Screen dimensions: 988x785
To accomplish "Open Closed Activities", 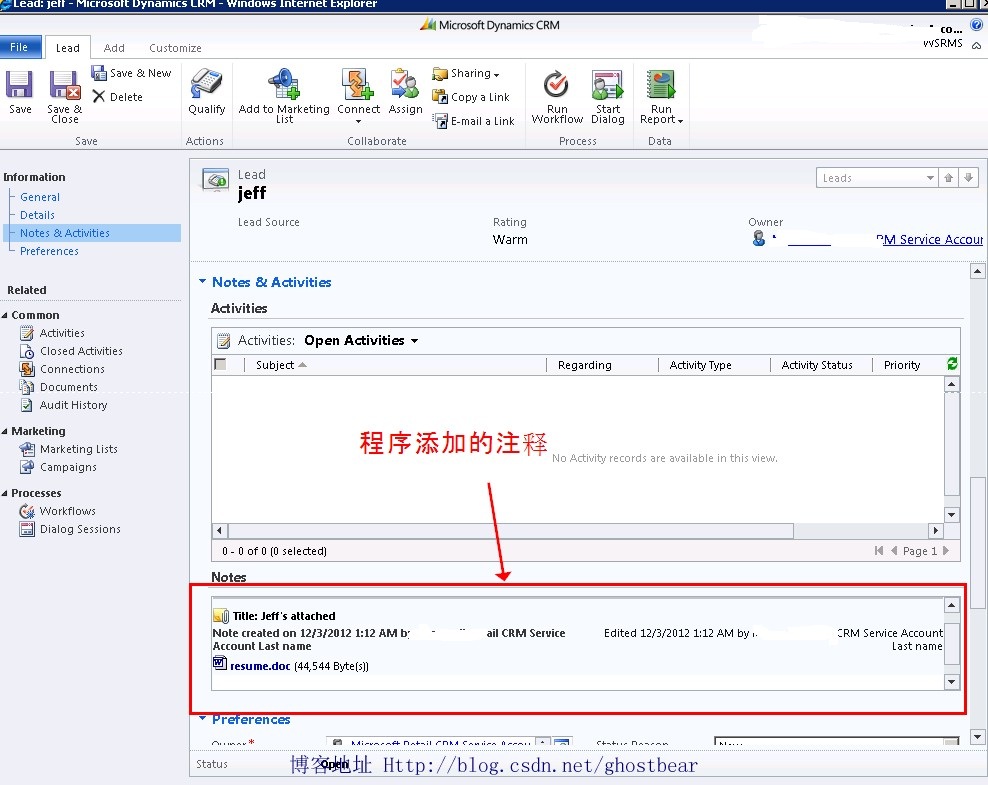I will click(x=72, y=351).
